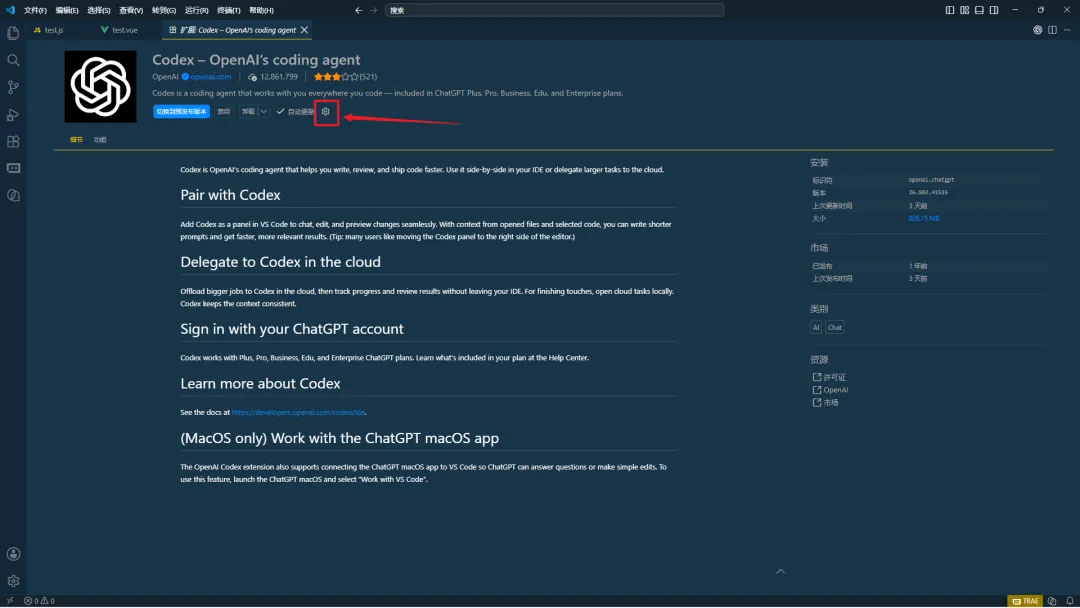Open the 文件(F) menu
The height and width of the screenshot is (608, 1080).
pyautogui.click(x=35, y=10)
